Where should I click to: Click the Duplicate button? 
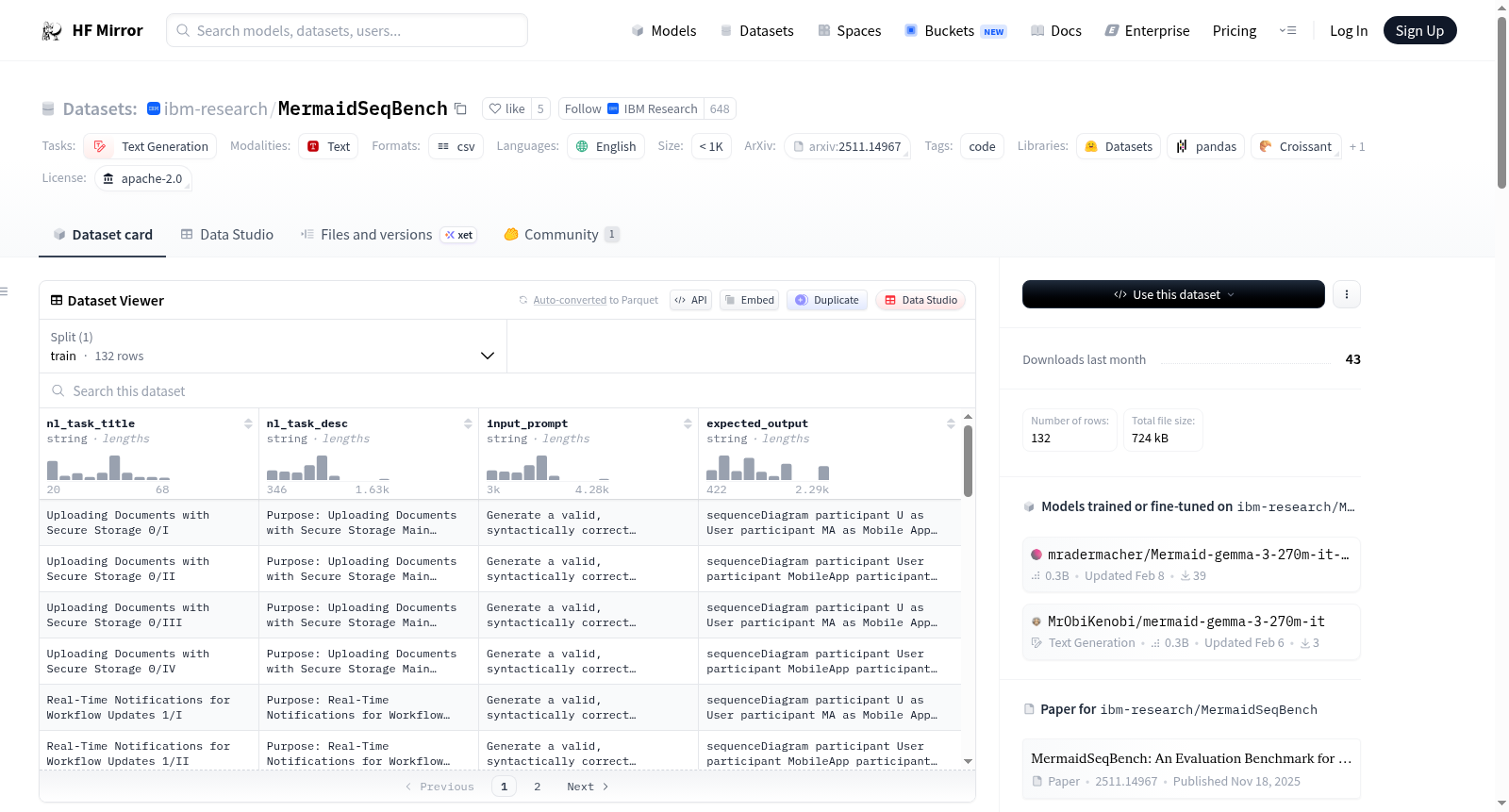pos(827,300)
